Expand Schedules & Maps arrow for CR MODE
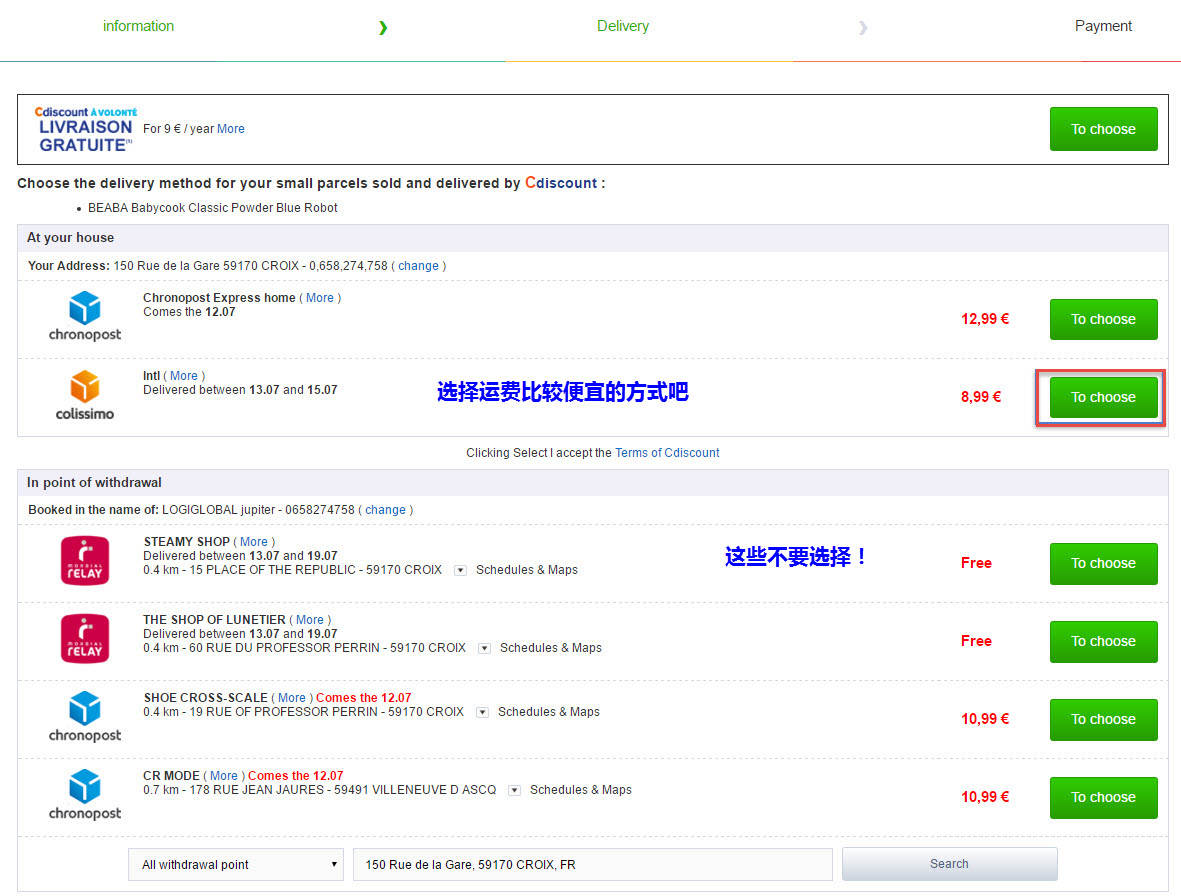 point(514,791)
